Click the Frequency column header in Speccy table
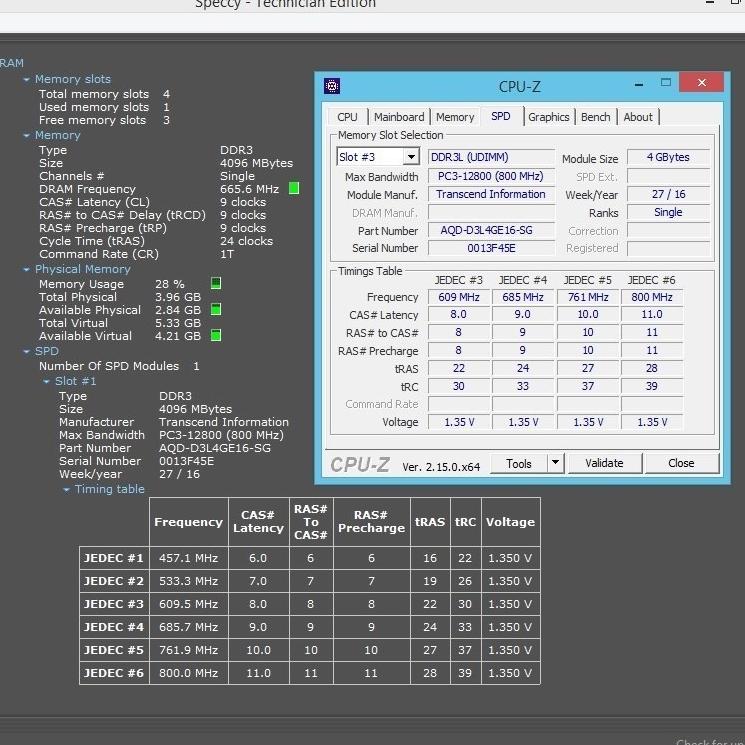This screenshot has height=745, width=745. coord(189,522)
